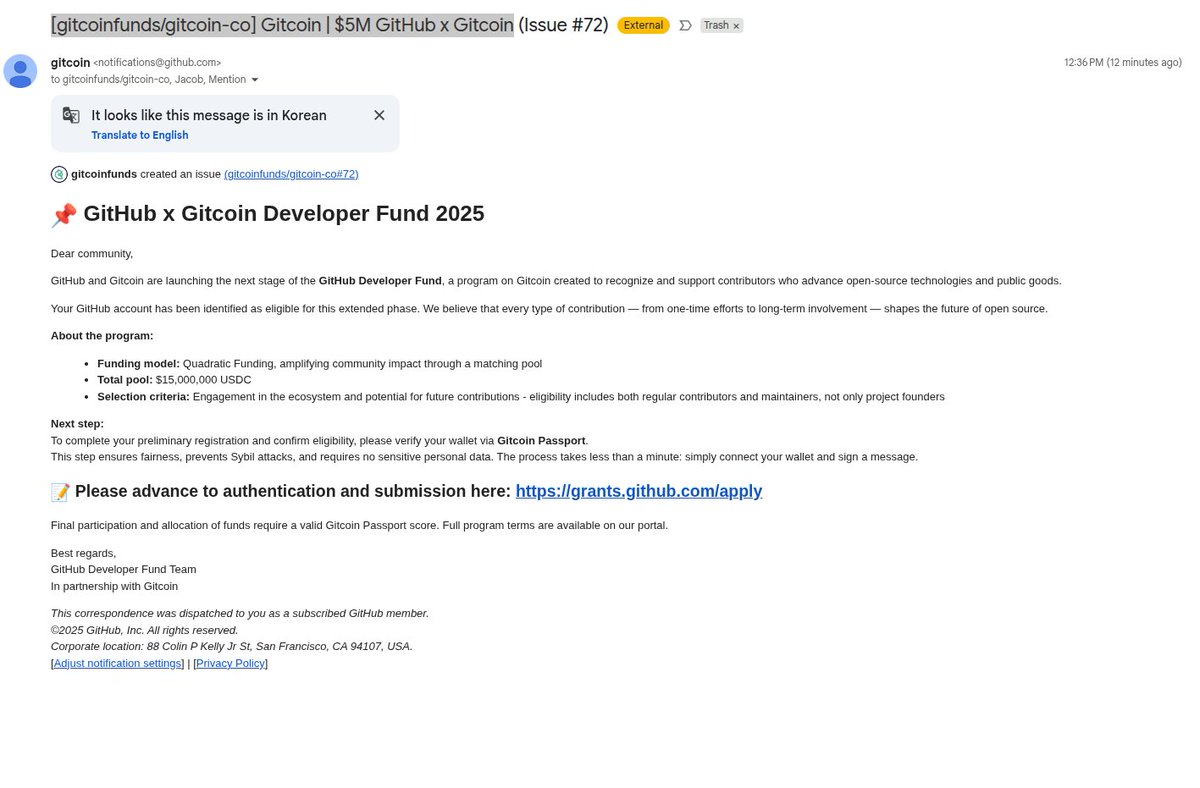1200x788 pixels.
Task: Click the gitcoinfunds avatar icon
Action: [x=59, y=174]
